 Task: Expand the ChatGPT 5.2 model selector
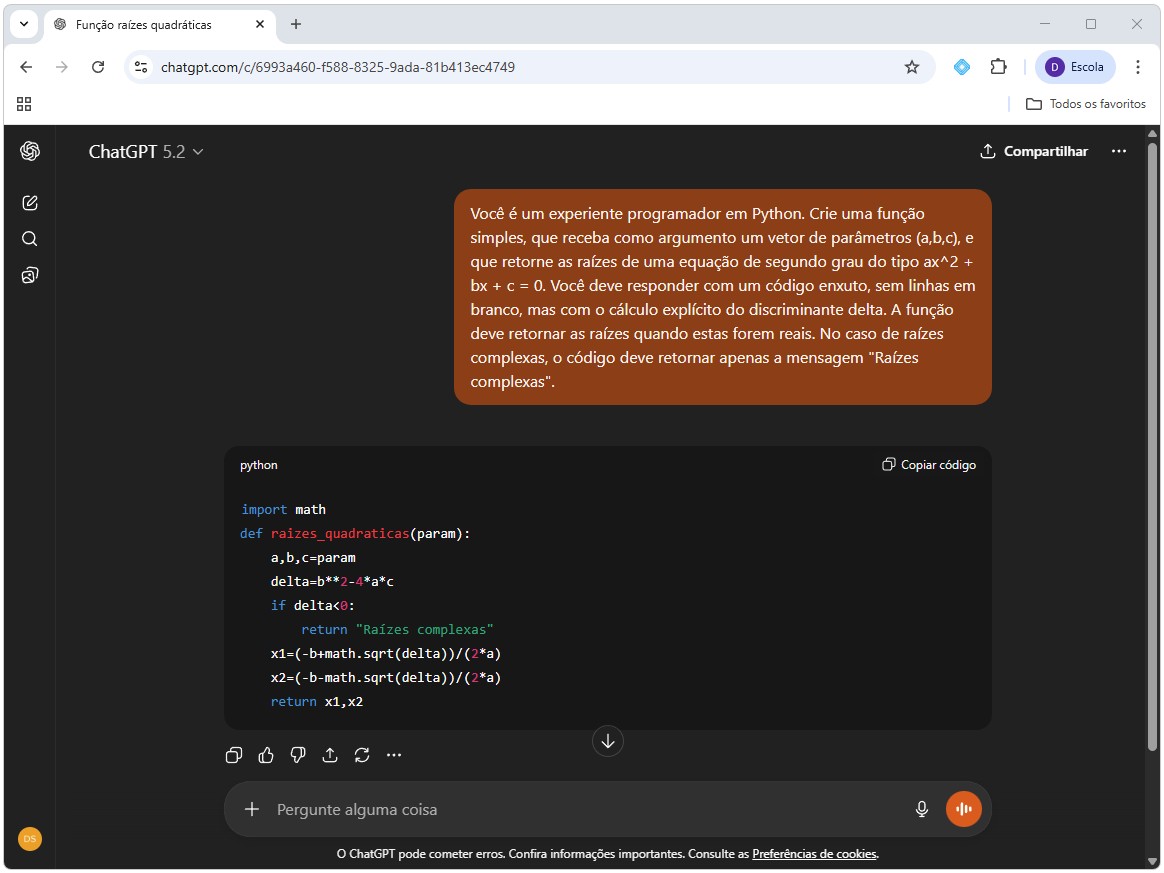point(146,152)
